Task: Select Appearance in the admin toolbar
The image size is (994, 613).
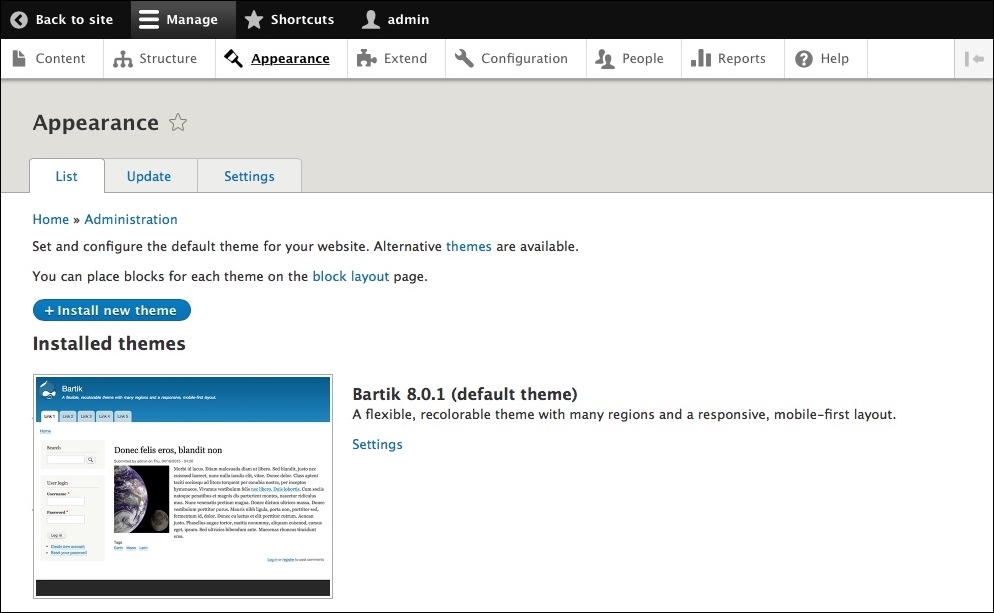Action: (x=277, y=58)
